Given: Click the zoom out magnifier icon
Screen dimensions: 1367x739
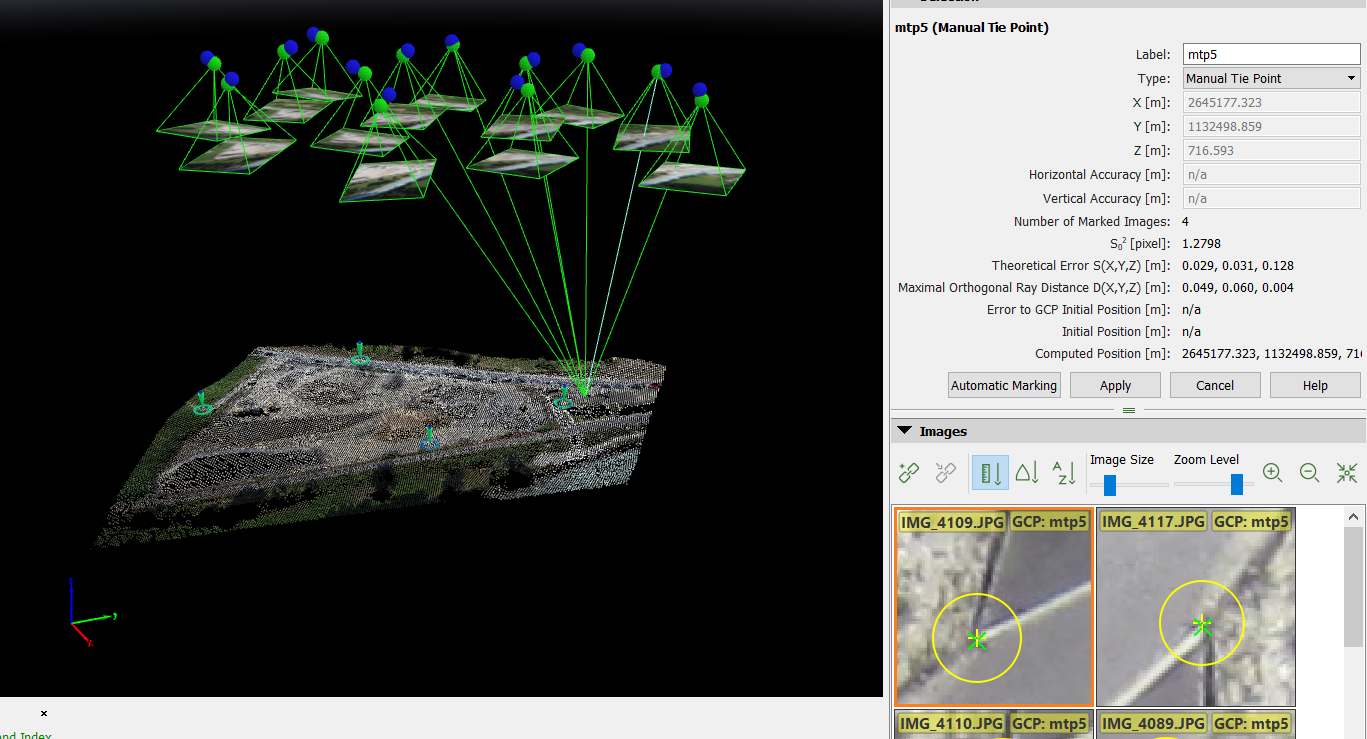Looking at the screenshot, I should click(x=1309, y=473).
